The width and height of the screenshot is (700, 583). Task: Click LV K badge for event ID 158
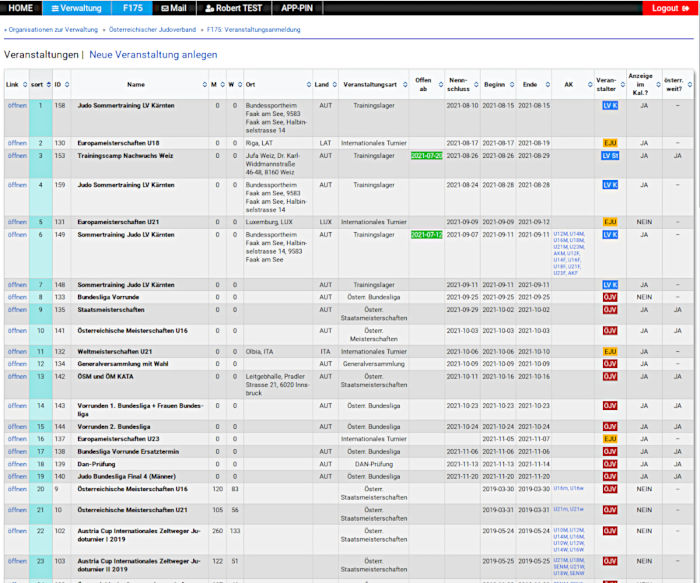(x=610, y=106)
